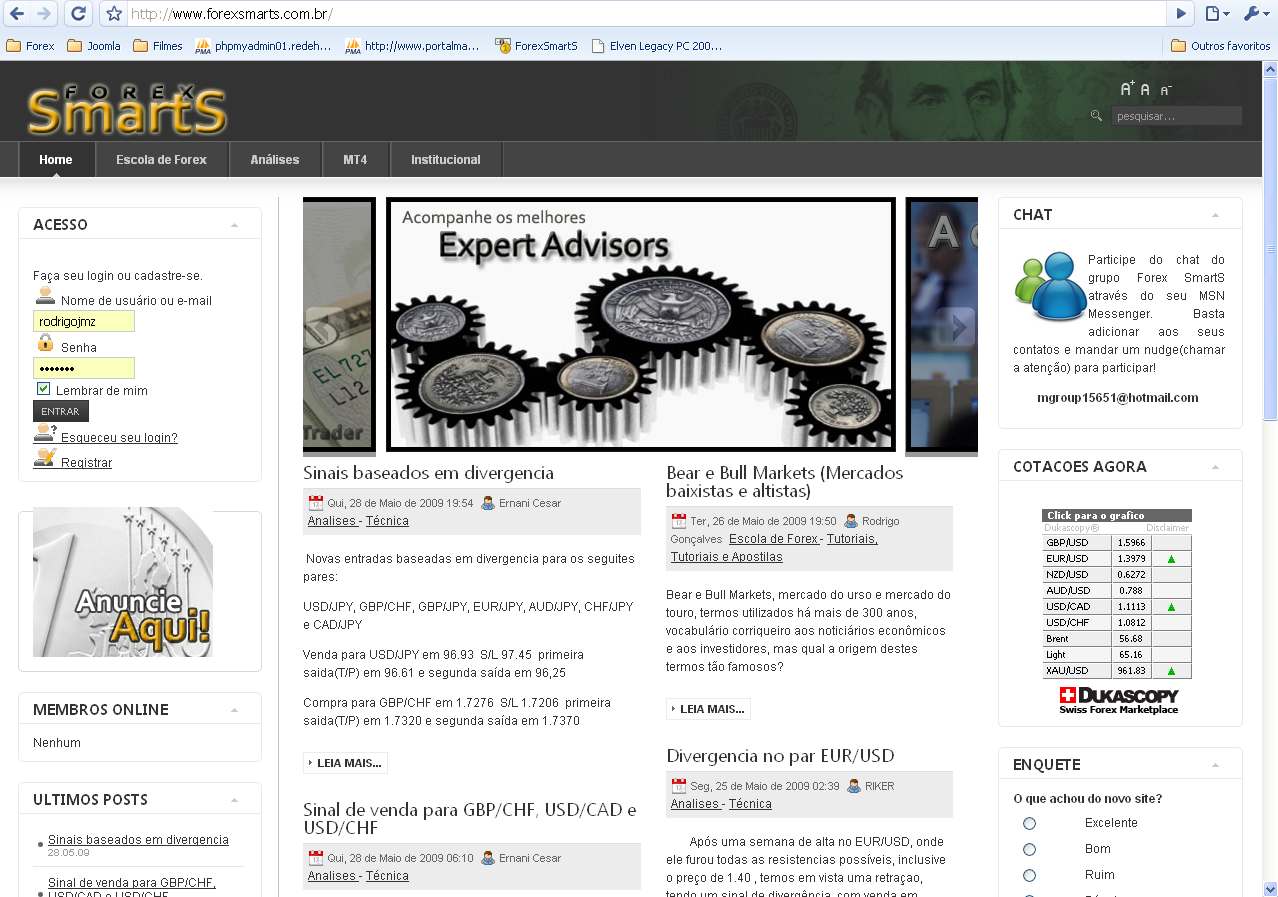Image resolution: width=1278 pixels, height=897 pixels.
Task: Click the go arrow beside the address bar
Action: point(1181,14)
